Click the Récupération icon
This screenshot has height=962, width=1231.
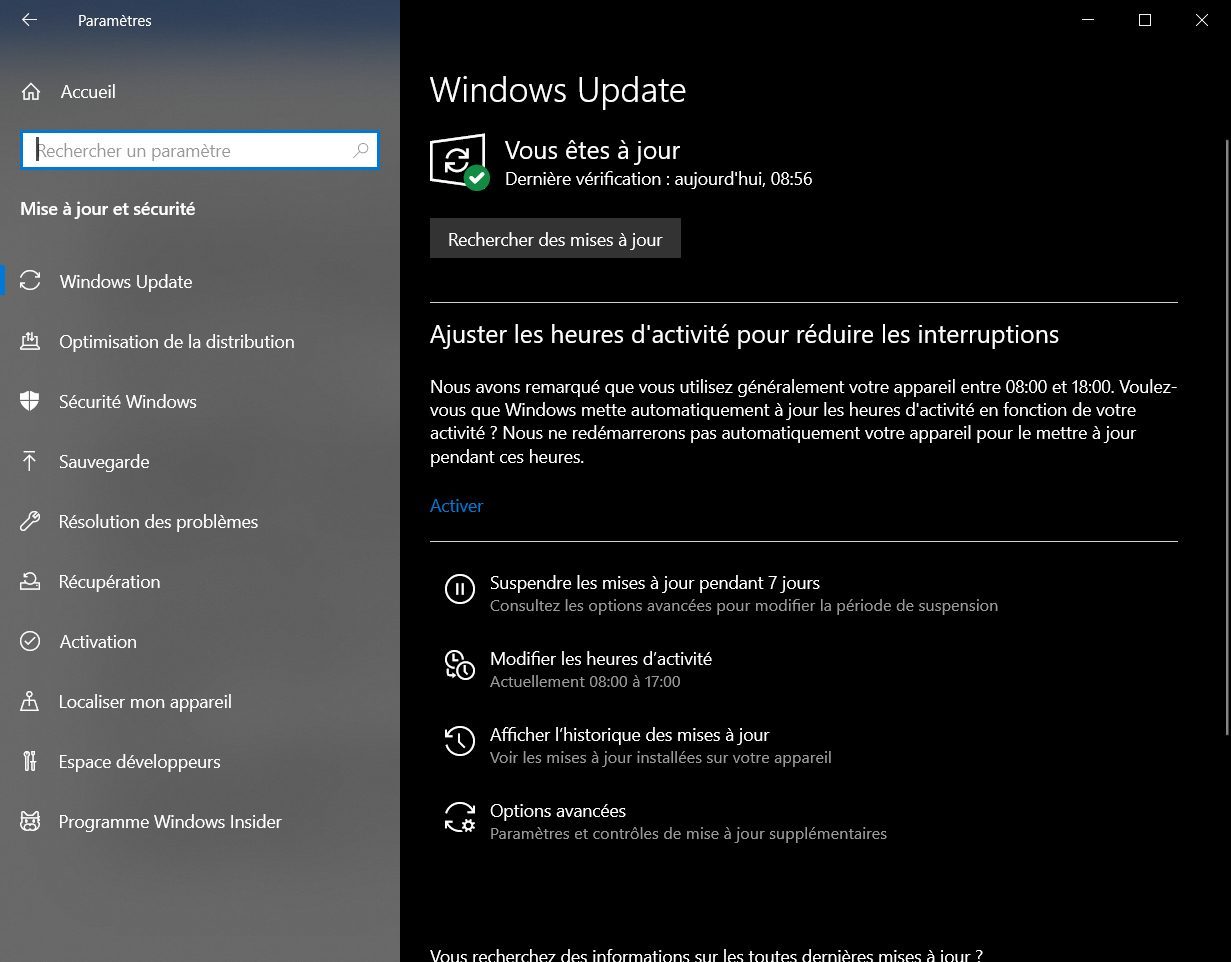coord(30,581)
